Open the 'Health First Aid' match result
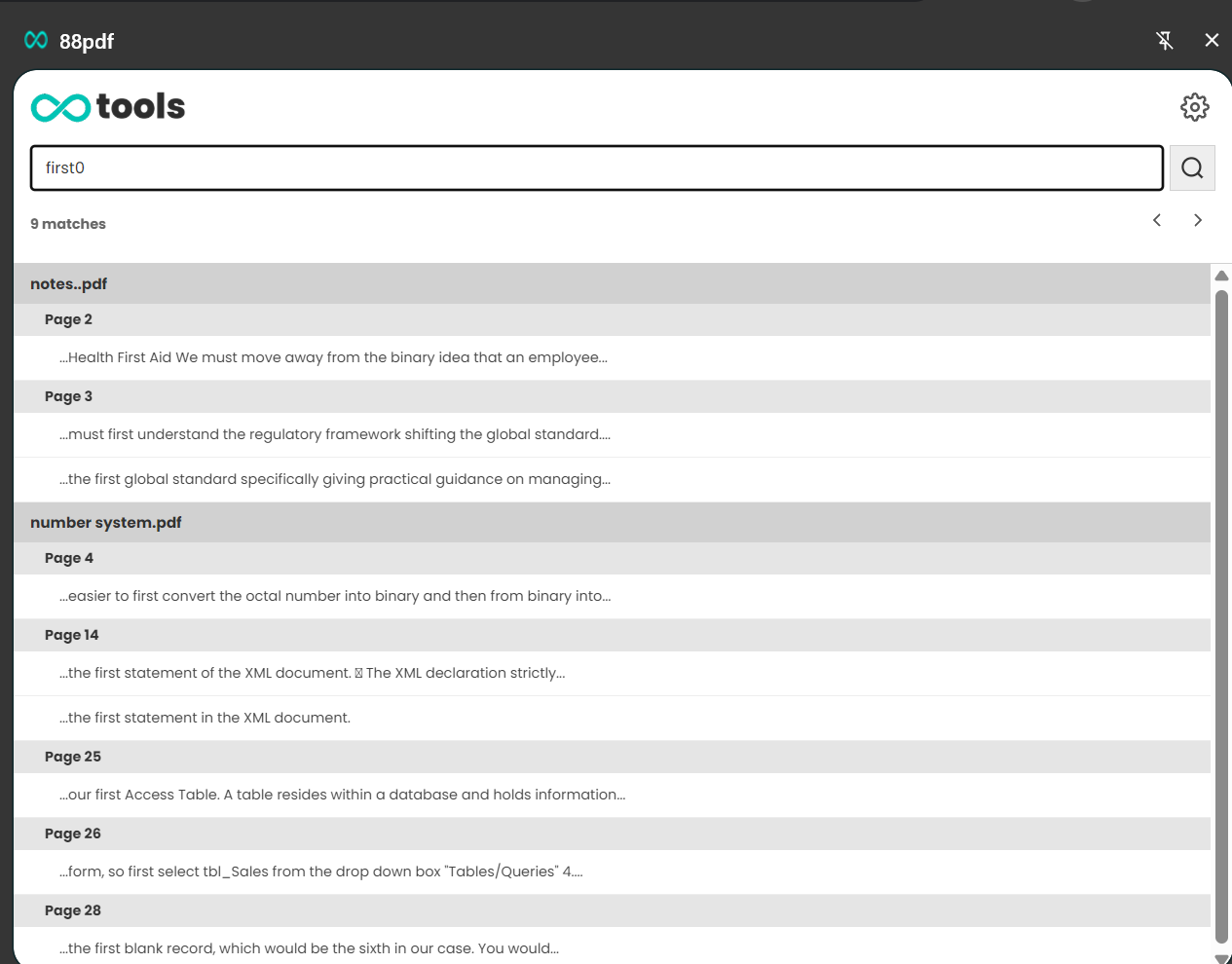Image resolution: width=1232 pixels, height=964 pixels. [333, 357]
